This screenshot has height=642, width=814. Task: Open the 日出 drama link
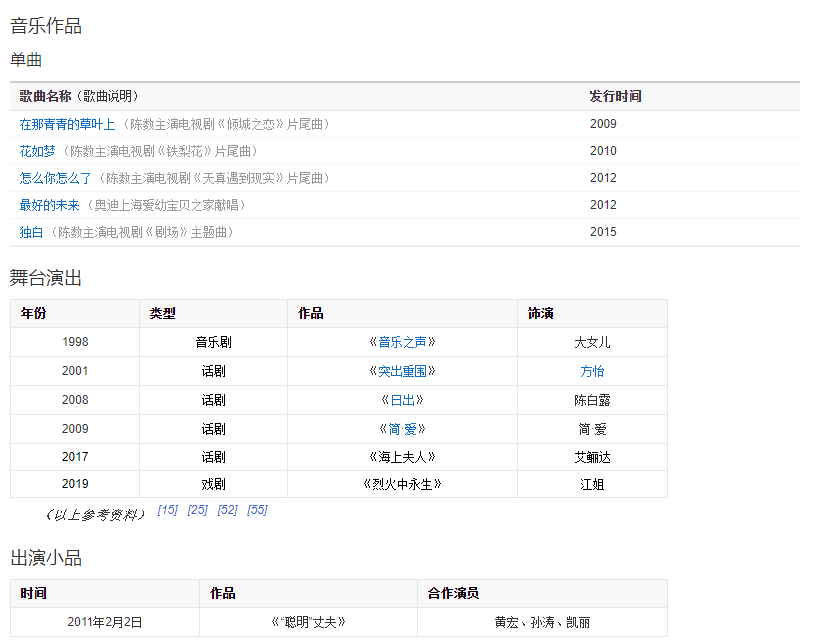(402, 400)
